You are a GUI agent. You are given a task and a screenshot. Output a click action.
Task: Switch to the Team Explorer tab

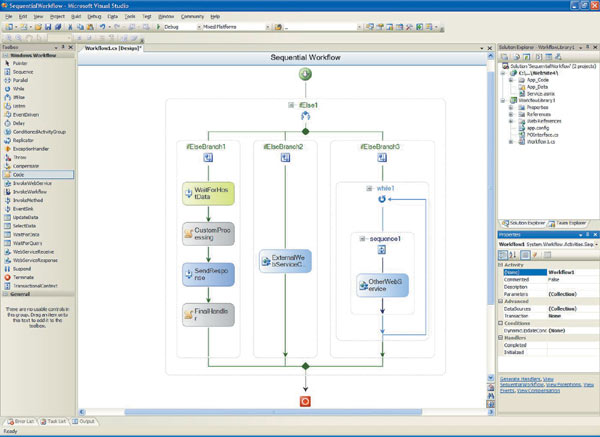pyautogui.click(x=567, y=223)
